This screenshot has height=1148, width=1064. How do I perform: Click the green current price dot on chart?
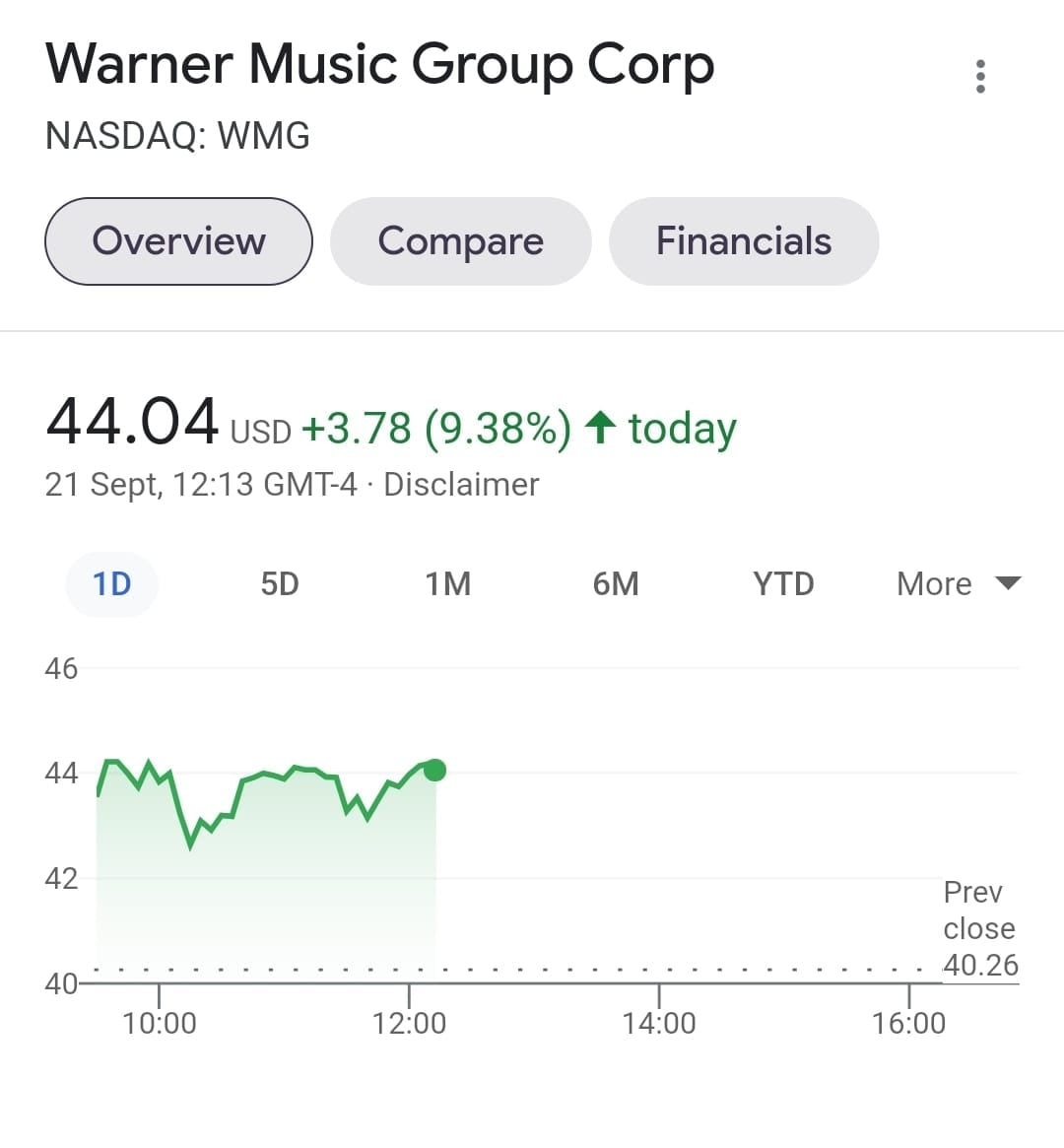coord(434,770)
